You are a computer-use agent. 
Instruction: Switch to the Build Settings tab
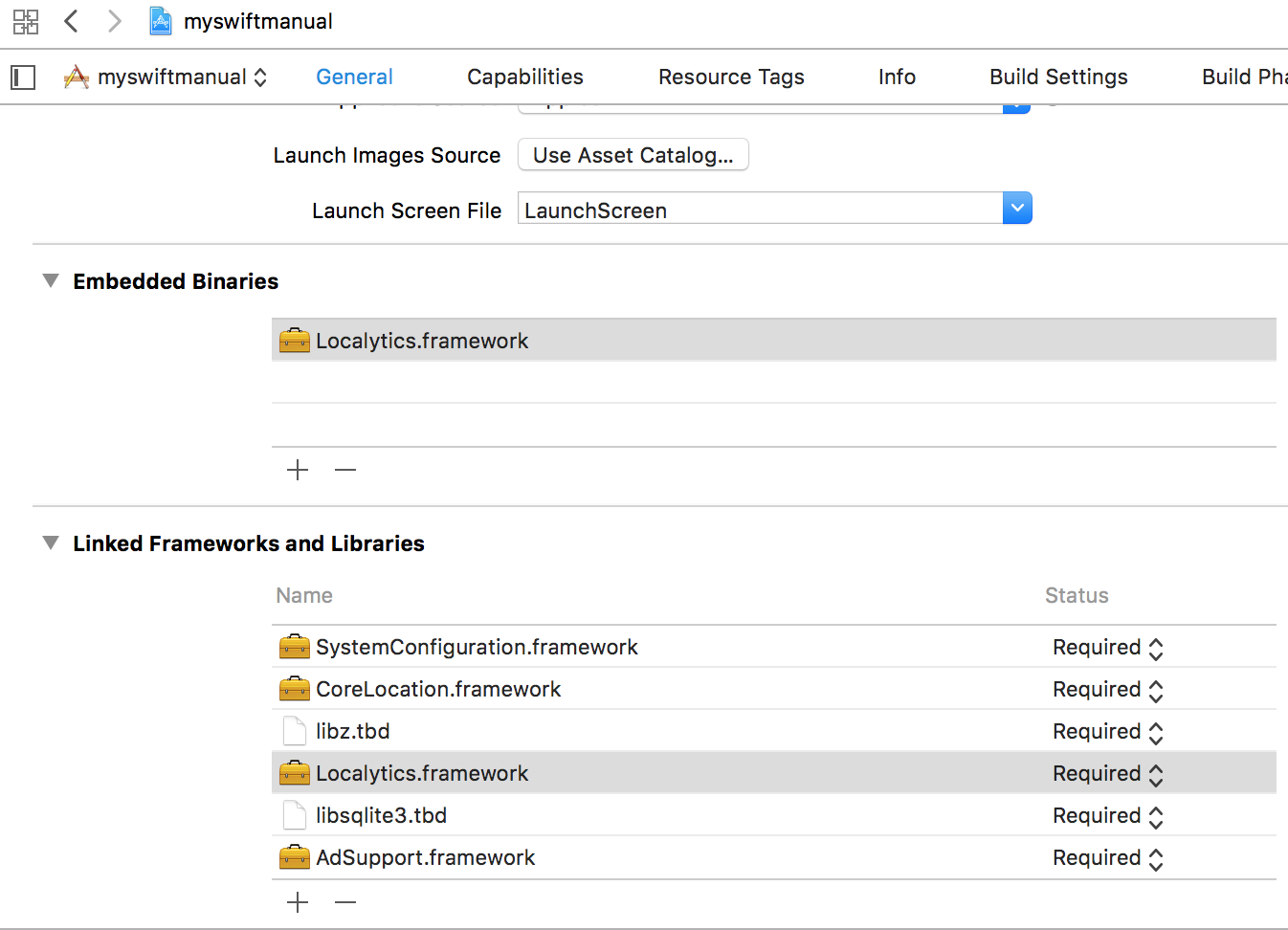point(1058,77)
